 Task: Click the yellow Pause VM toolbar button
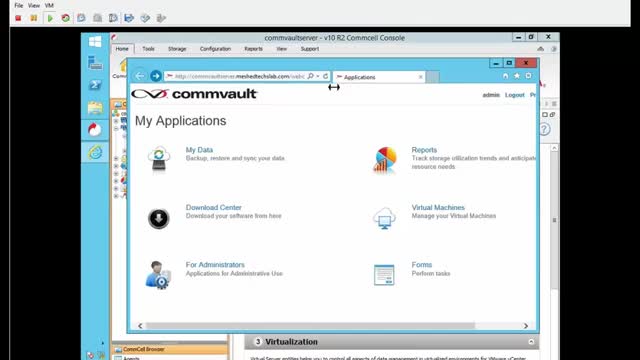[x=33, y=18]
